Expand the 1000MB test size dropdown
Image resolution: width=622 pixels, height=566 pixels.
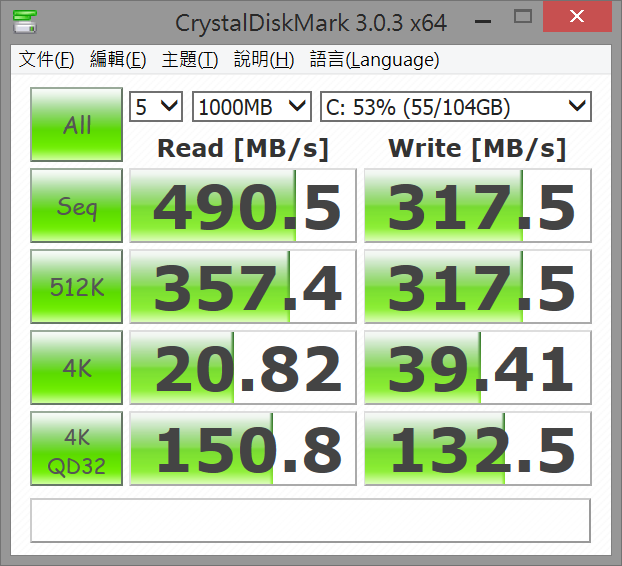252,107
